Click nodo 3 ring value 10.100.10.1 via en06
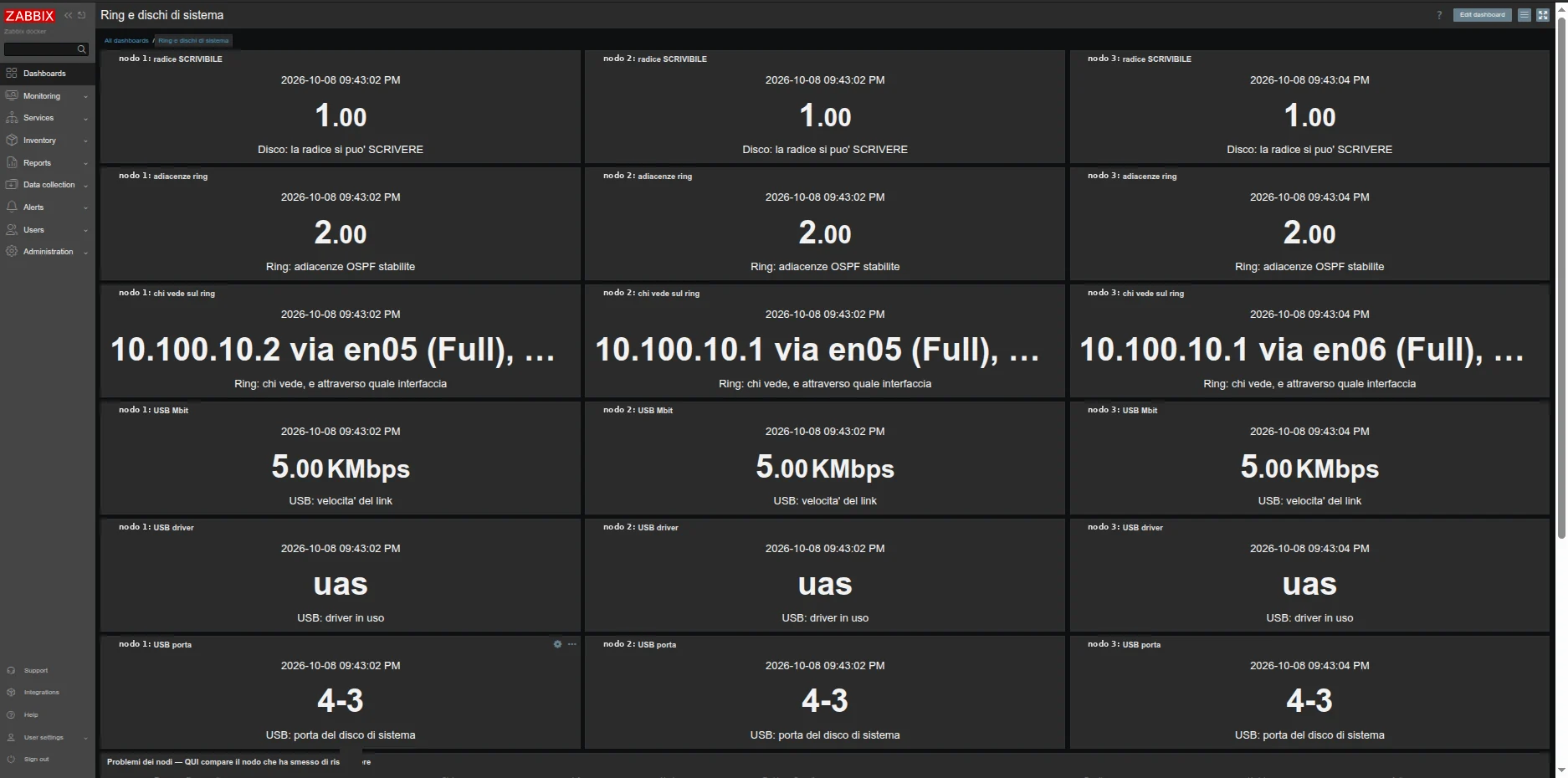This screenshot has height=778, width=1568. (x=1302, y=350)
